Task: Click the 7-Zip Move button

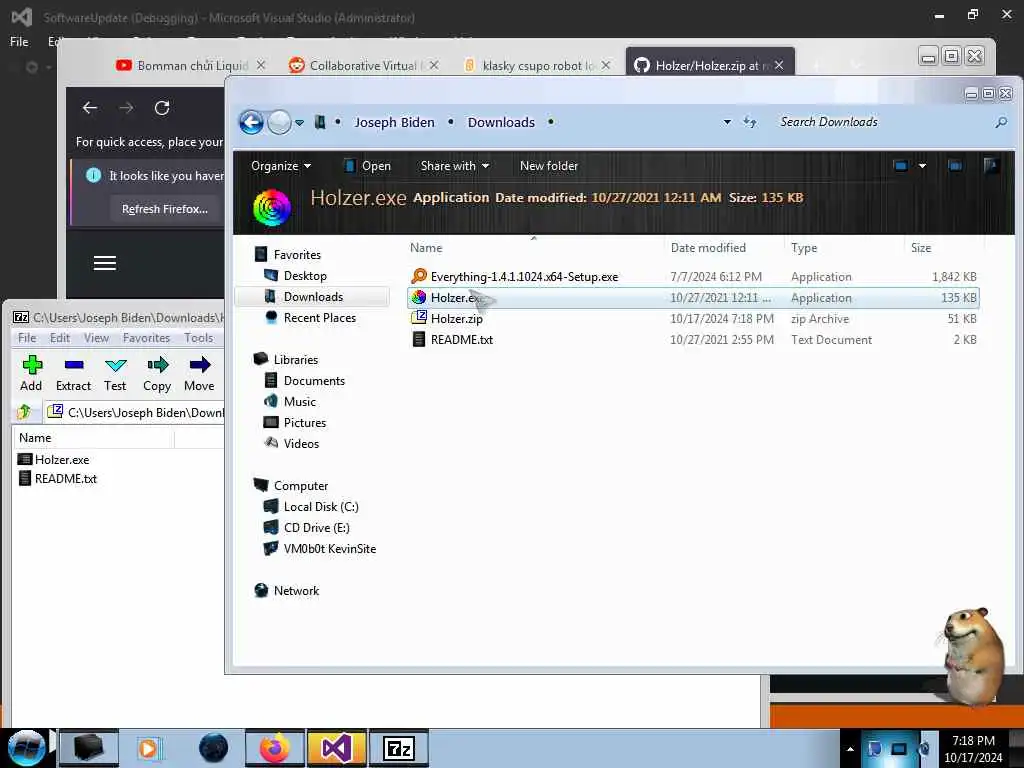Action: pyautogui.click(x=199, y=373)
